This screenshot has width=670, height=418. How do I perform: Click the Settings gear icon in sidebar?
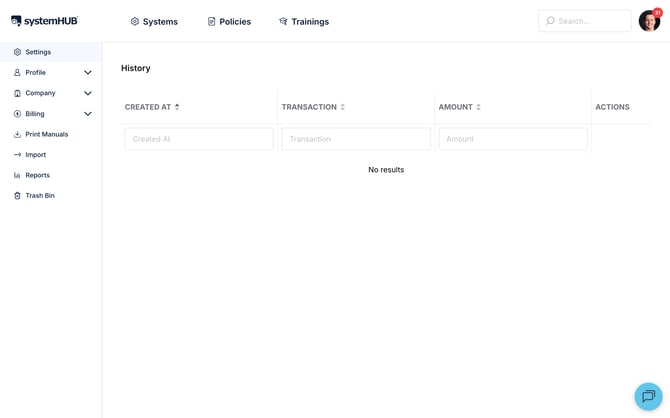[17, 52]
